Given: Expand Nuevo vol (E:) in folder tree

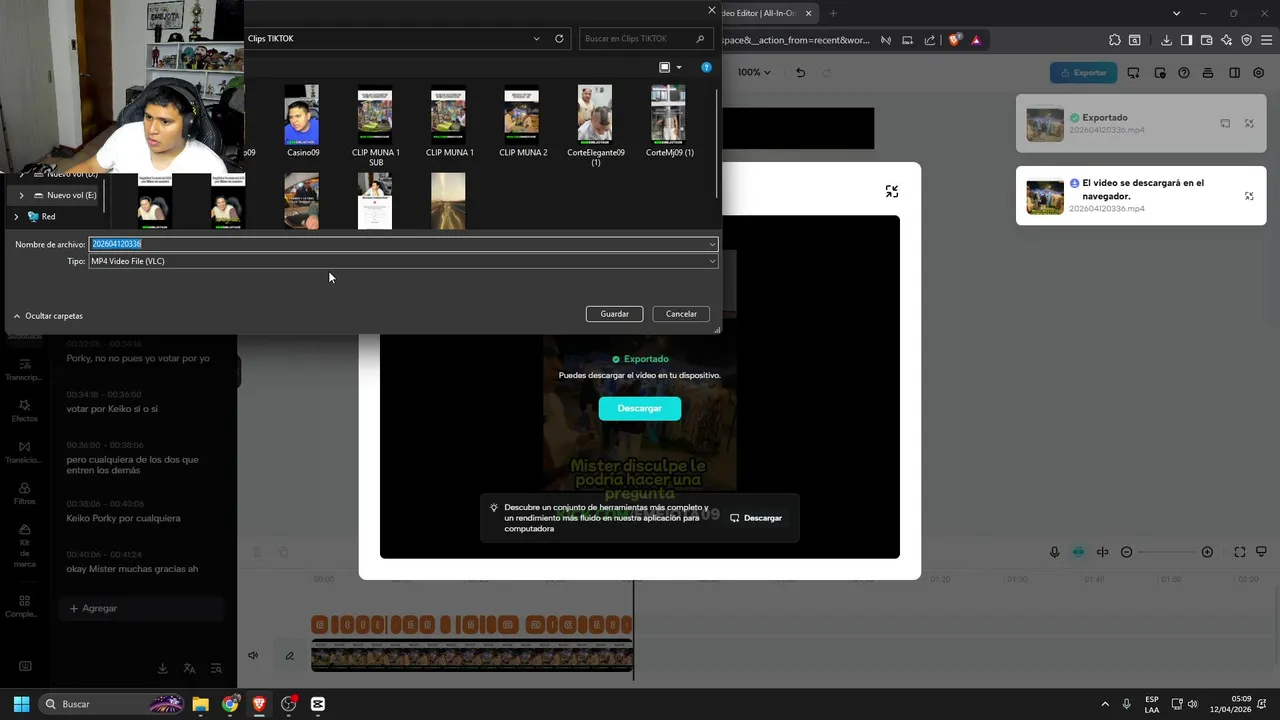Looking at the screenshot, I should click(x=21, y=196).
